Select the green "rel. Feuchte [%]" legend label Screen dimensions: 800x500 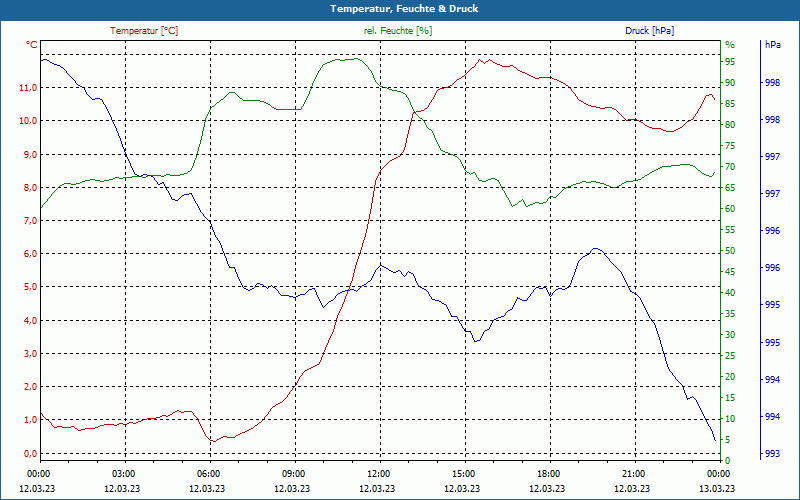click(x=397, y=31)
